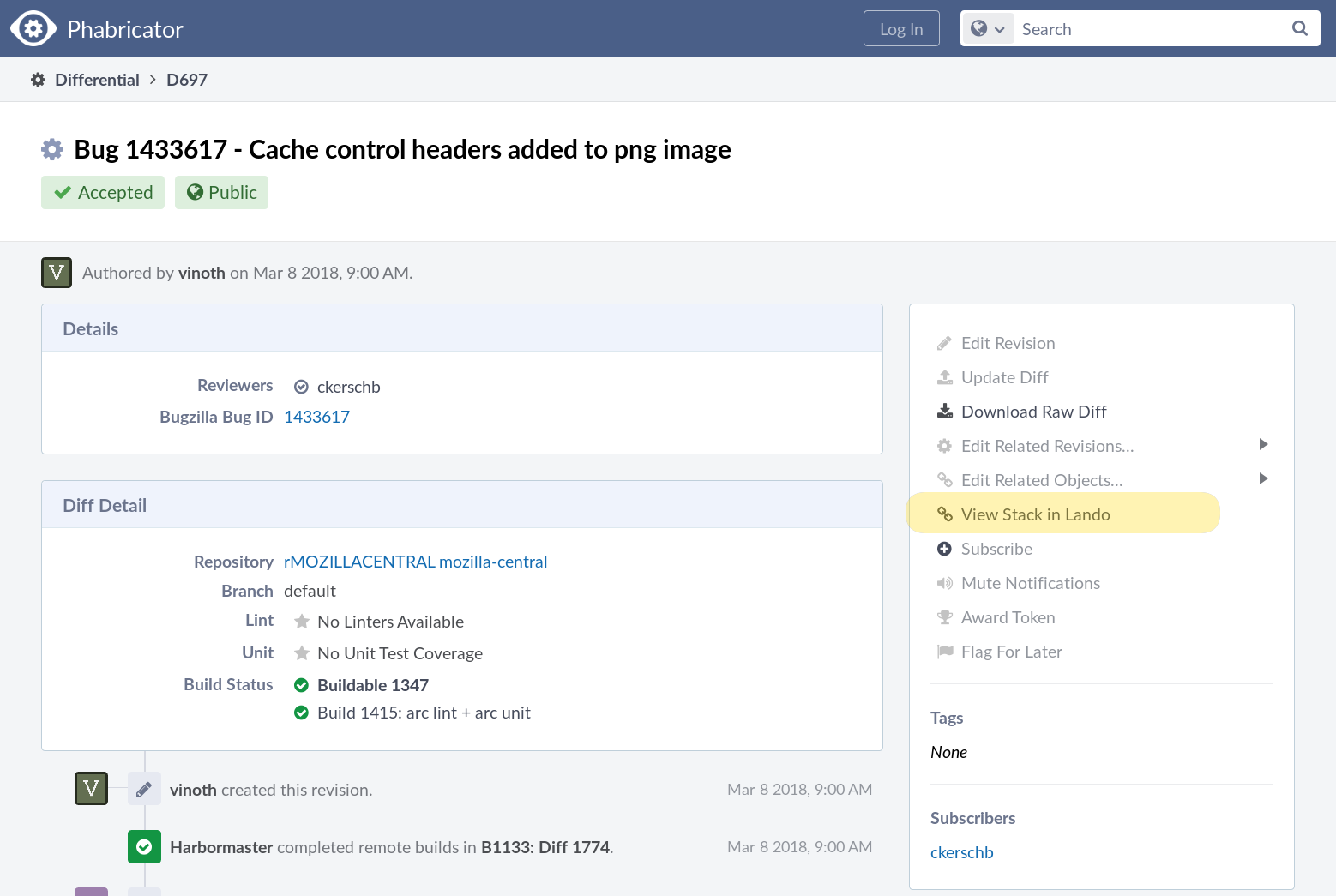Select Edit Related Revisions action
Viewport: 1336px width, 896px height.
(1048, 446)
